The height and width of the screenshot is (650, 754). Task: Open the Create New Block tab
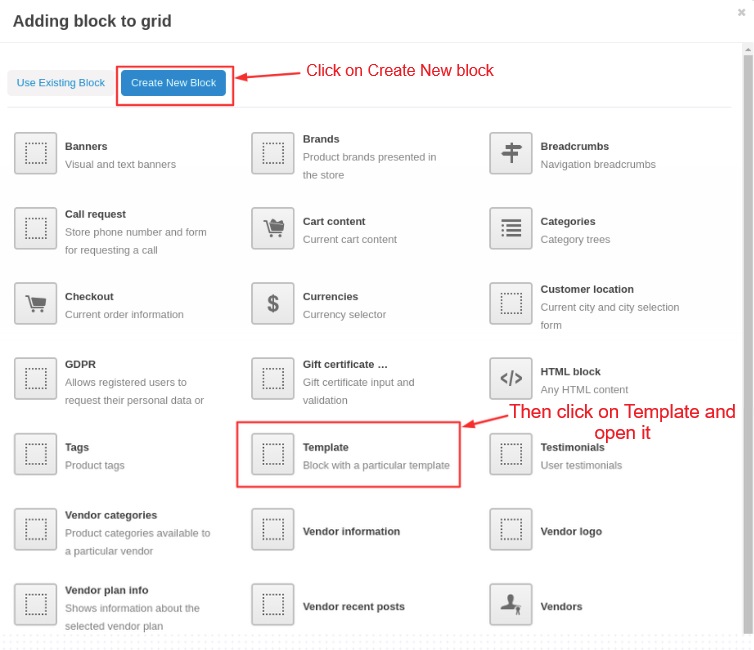(x=173, y=83)
